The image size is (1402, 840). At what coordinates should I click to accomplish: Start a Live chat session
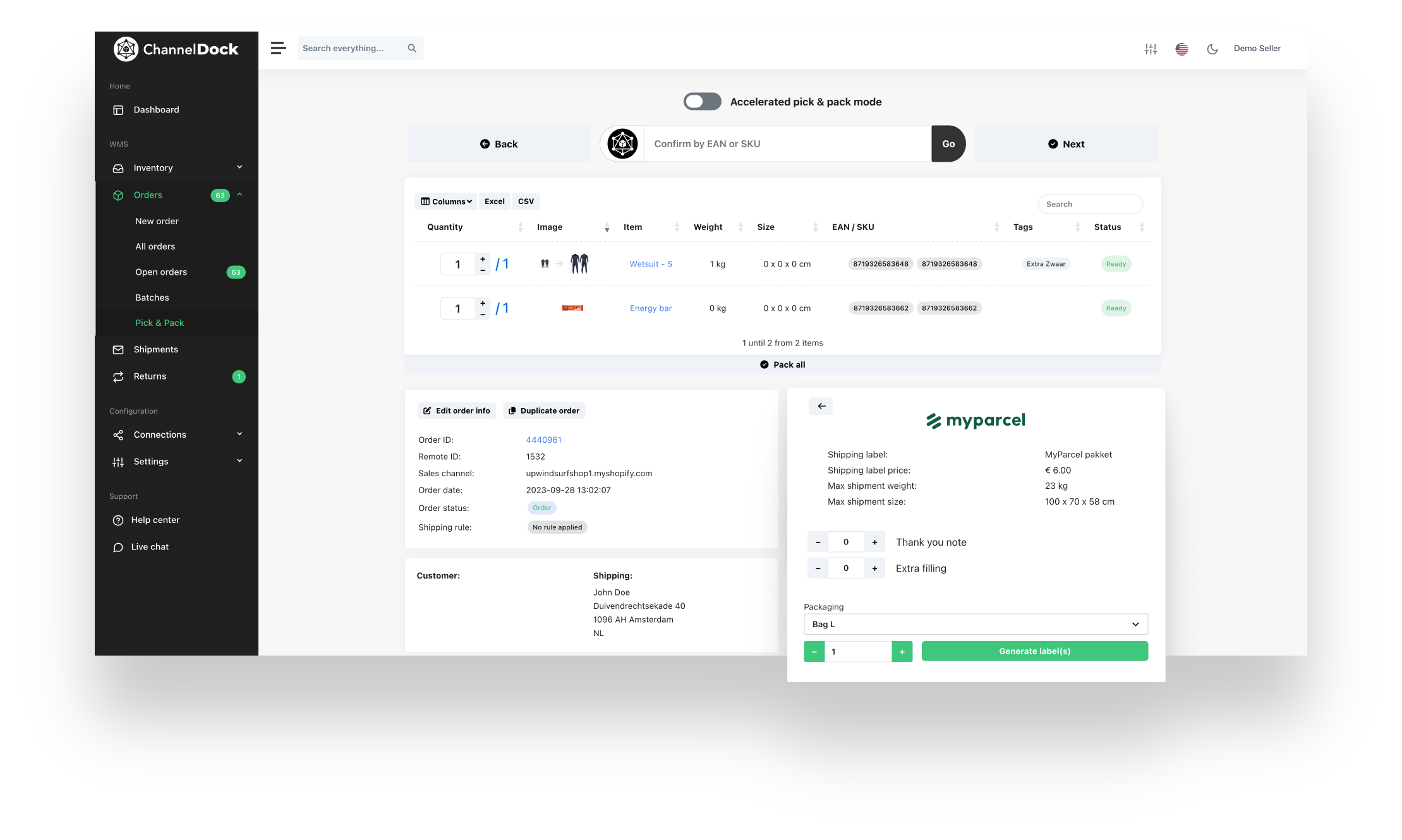point(149,546)
